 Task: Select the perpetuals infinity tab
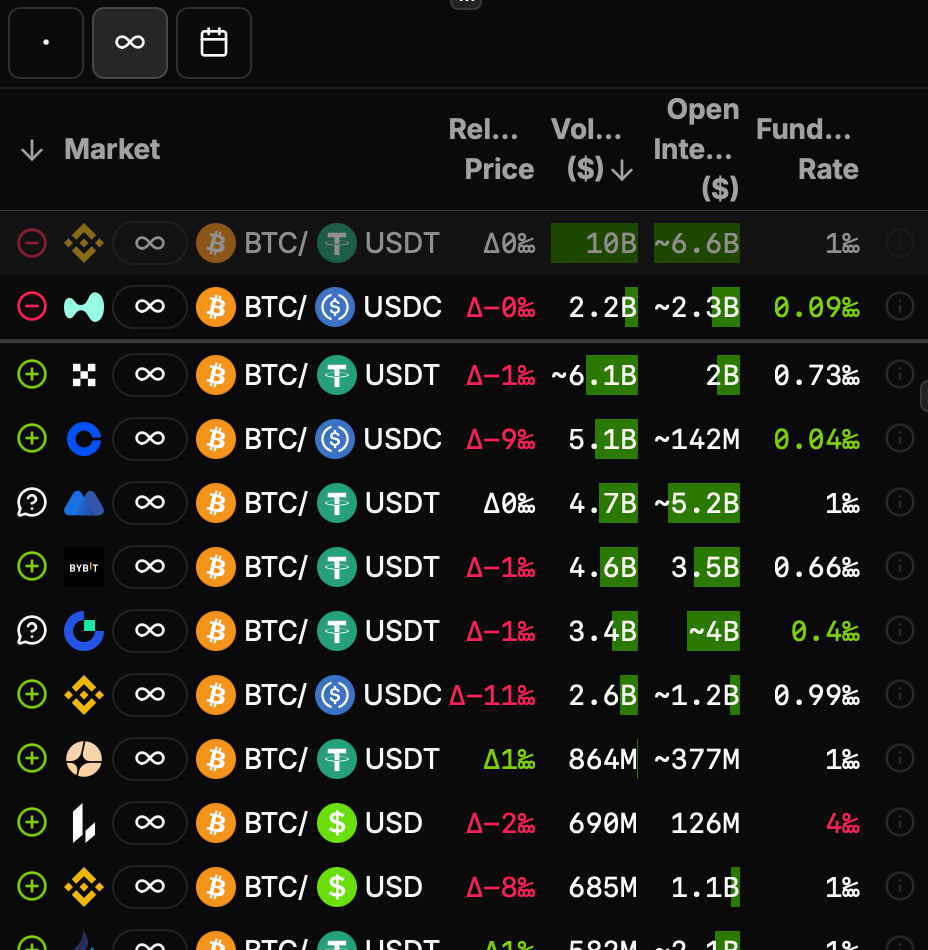point(130,42)
